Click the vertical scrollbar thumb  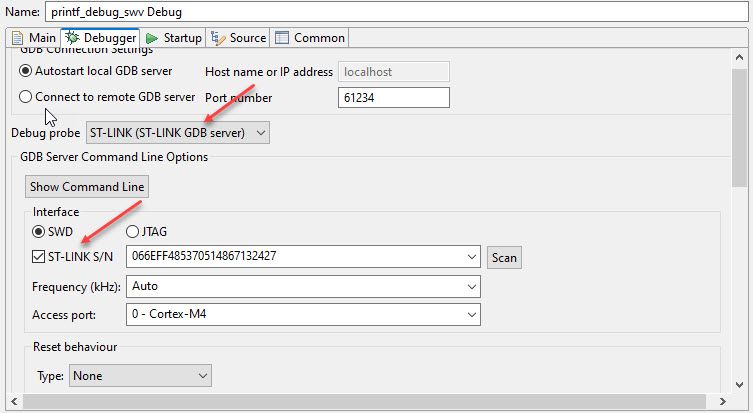pos(740,127)
